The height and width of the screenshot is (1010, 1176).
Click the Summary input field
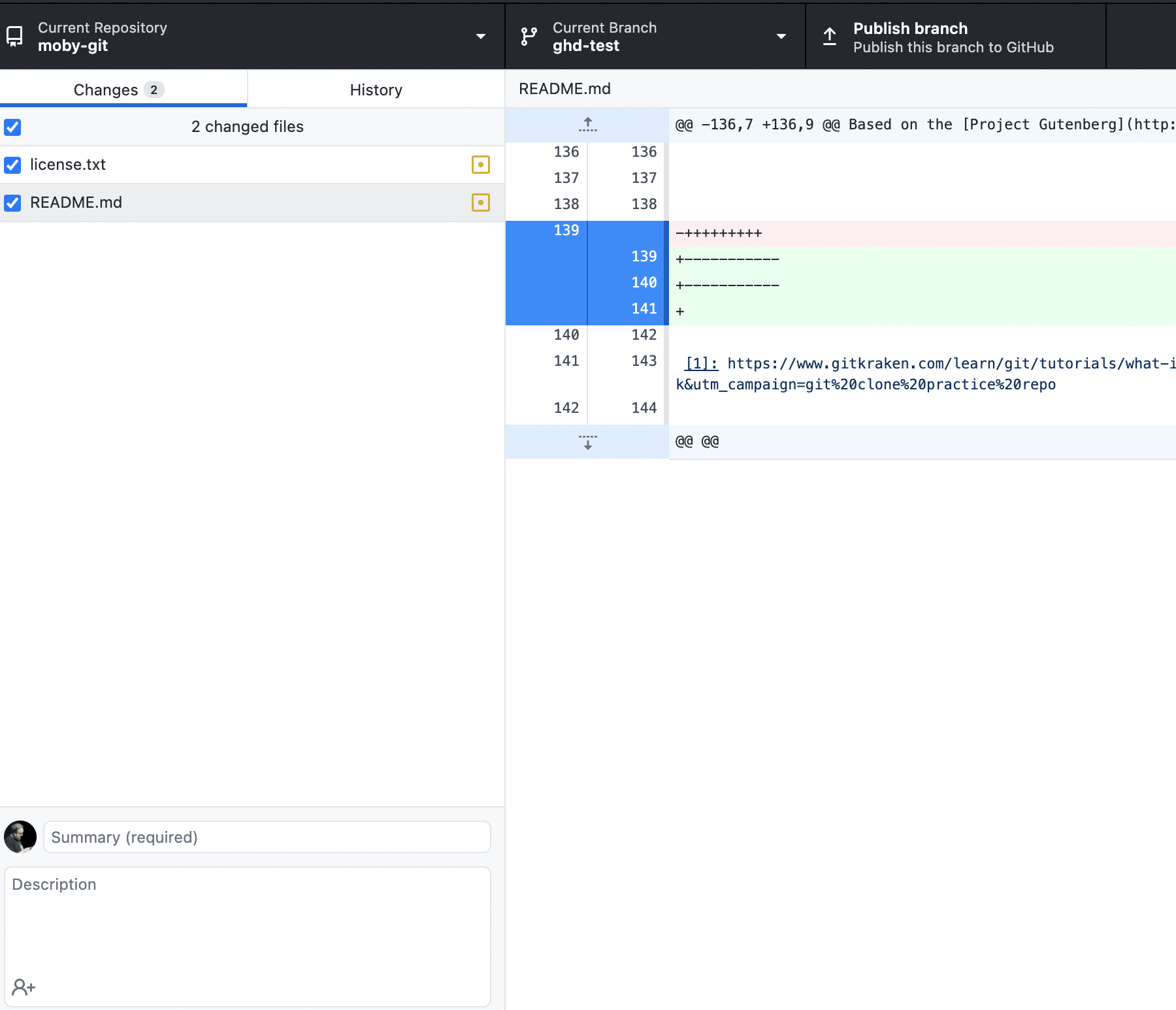point(266,837)
